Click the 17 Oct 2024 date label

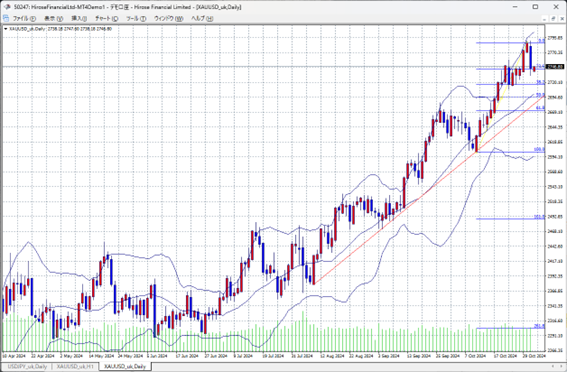coord(506,356)
